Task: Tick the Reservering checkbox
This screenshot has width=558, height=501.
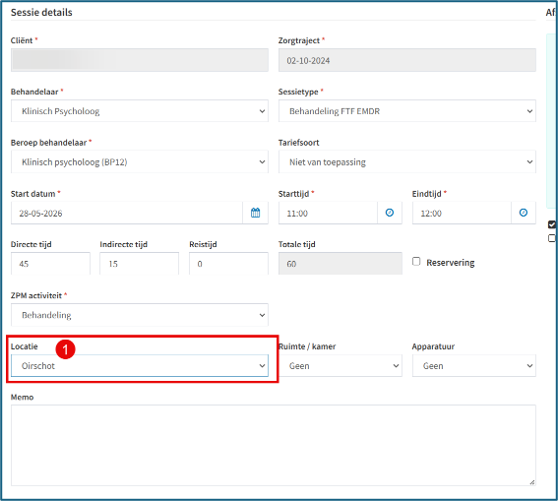Action: 416,262
